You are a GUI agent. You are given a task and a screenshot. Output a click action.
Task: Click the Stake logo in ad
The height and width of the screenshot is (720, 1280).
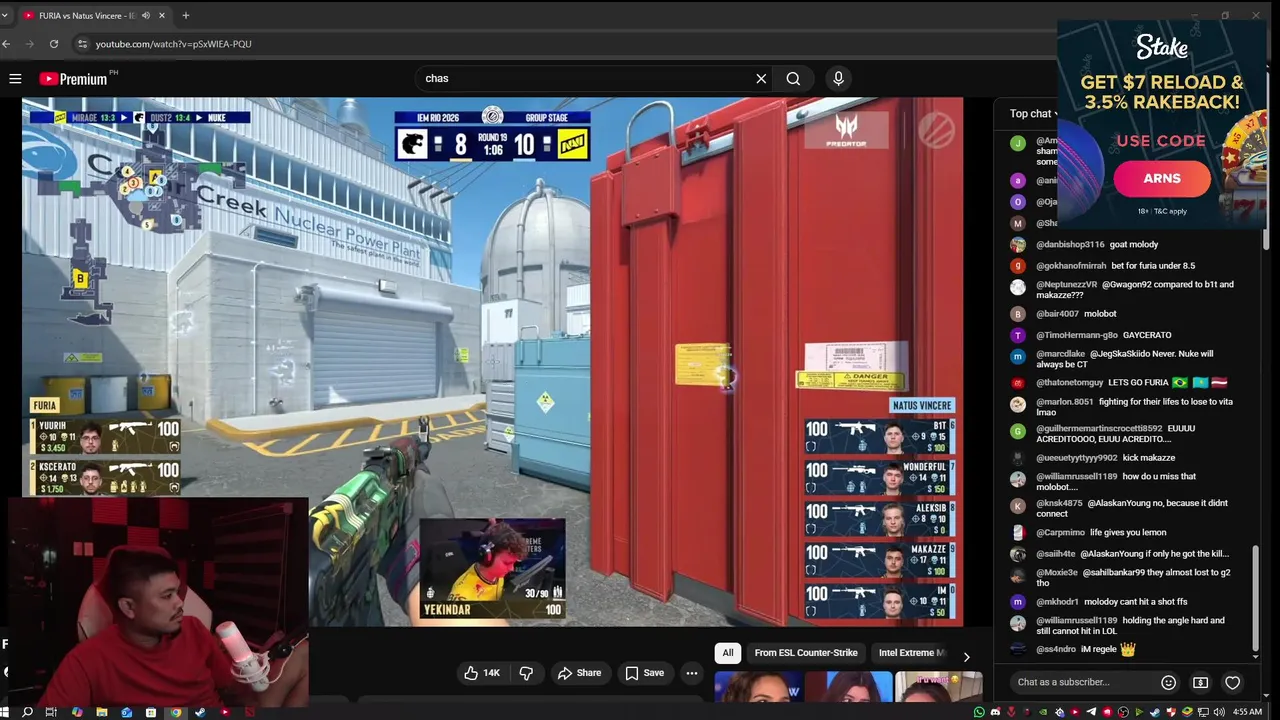coord(1162,46)
